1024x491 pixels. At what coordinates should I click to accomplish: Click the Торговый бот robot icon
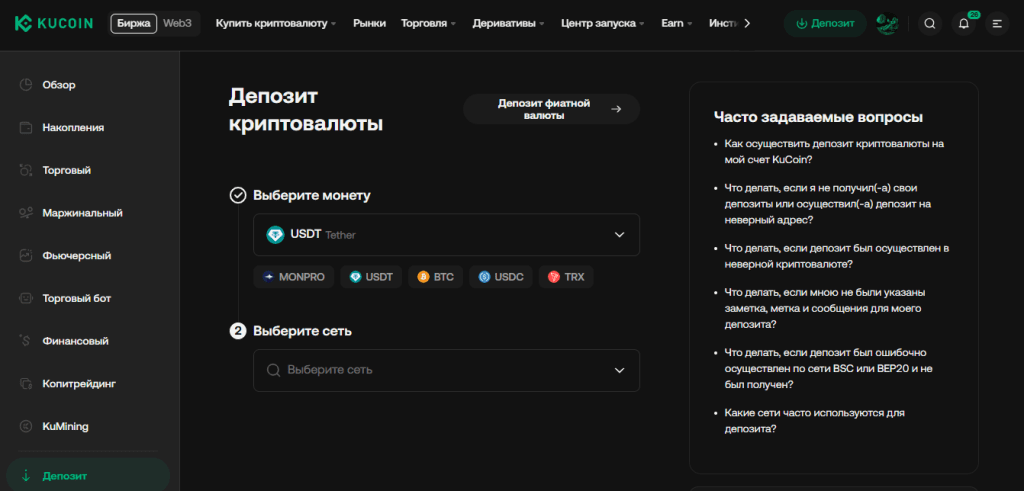[25, 298]
